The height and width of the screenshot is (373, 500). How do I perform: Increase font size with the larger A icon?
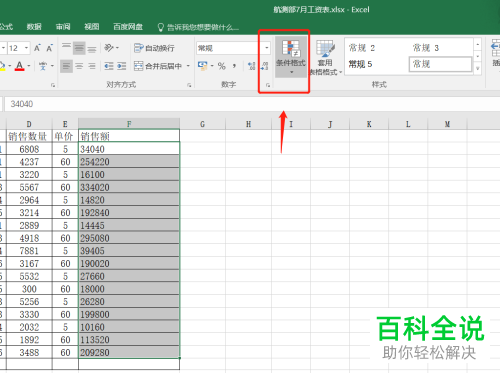37,48
